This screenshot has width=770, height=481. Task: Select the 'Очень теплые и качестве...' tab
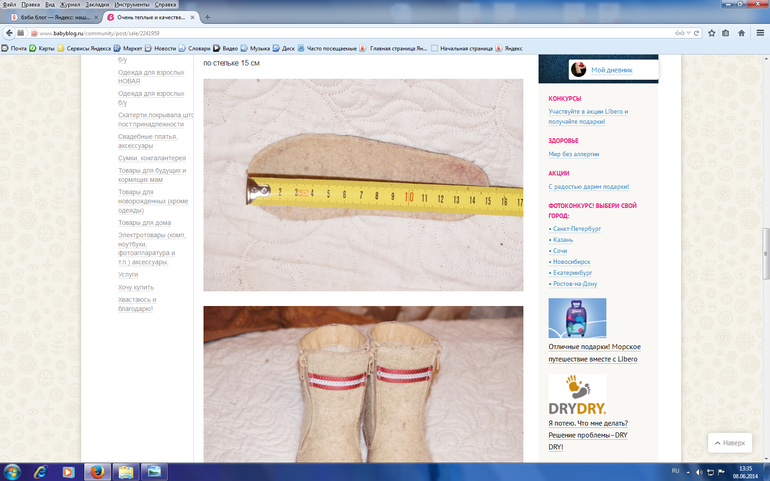click(151, 17)
